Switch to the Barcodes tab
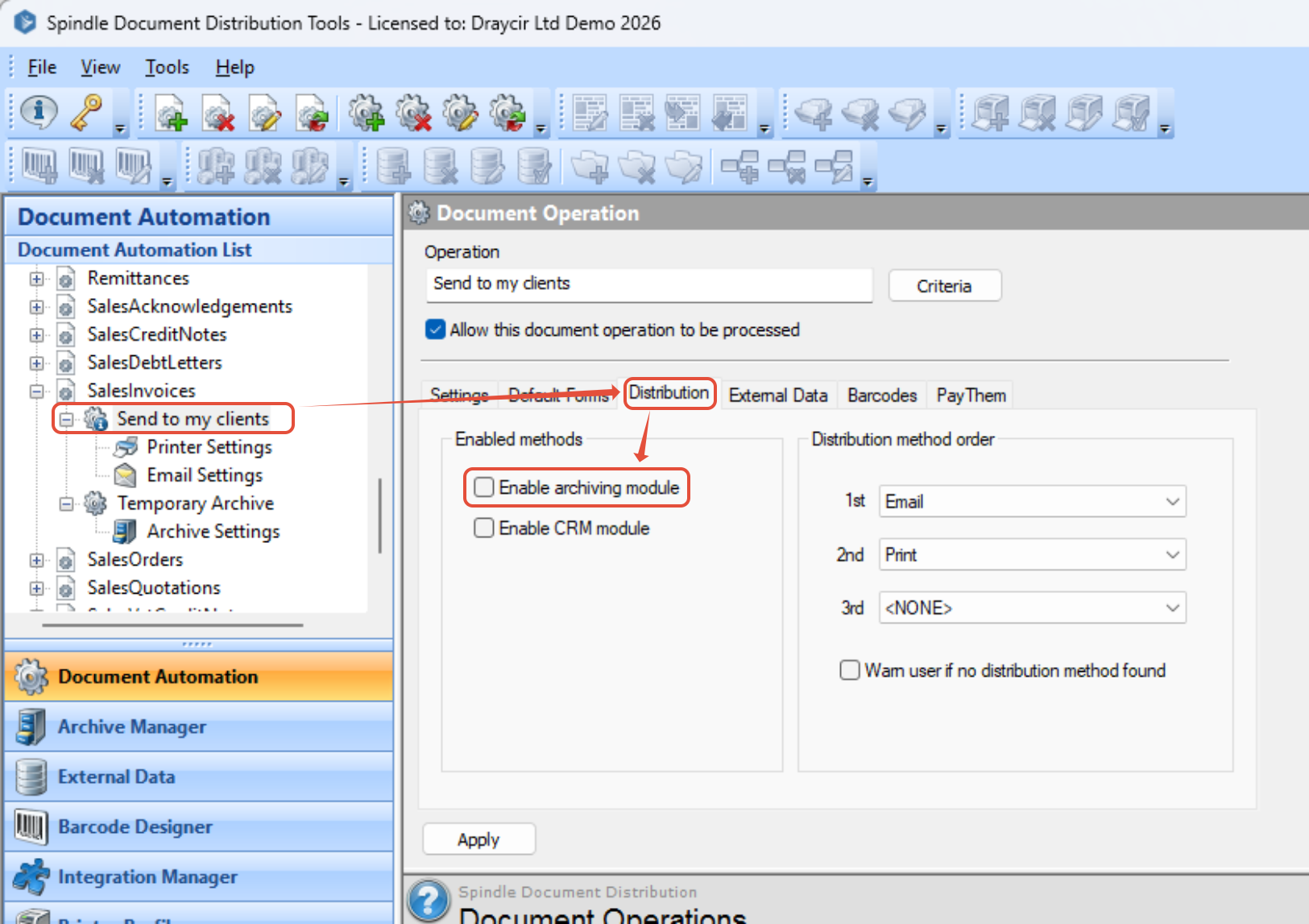The height and width of the screenshot is (924, 1309). (882, 395)
